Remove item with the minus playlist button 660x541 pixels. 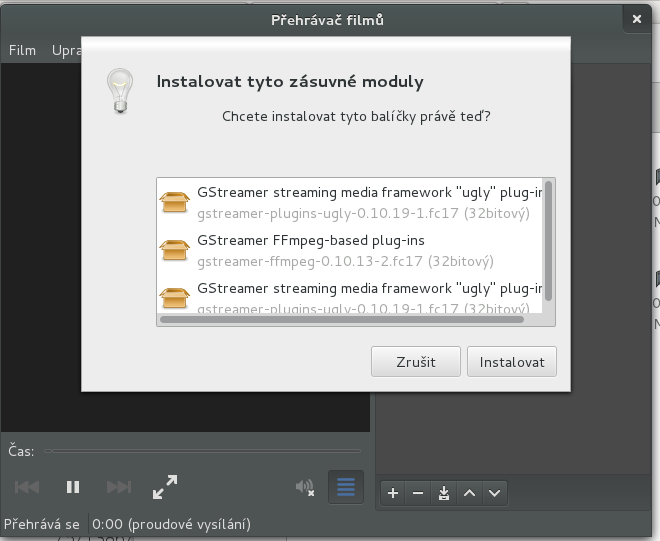pyautogui.click(x=418, y=493)
